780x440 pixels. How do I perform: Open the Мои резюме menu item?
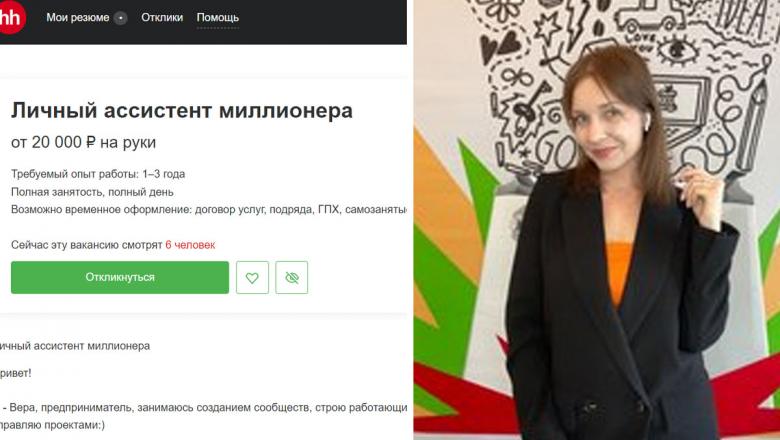pyautogui.click(x=78, y=17)
